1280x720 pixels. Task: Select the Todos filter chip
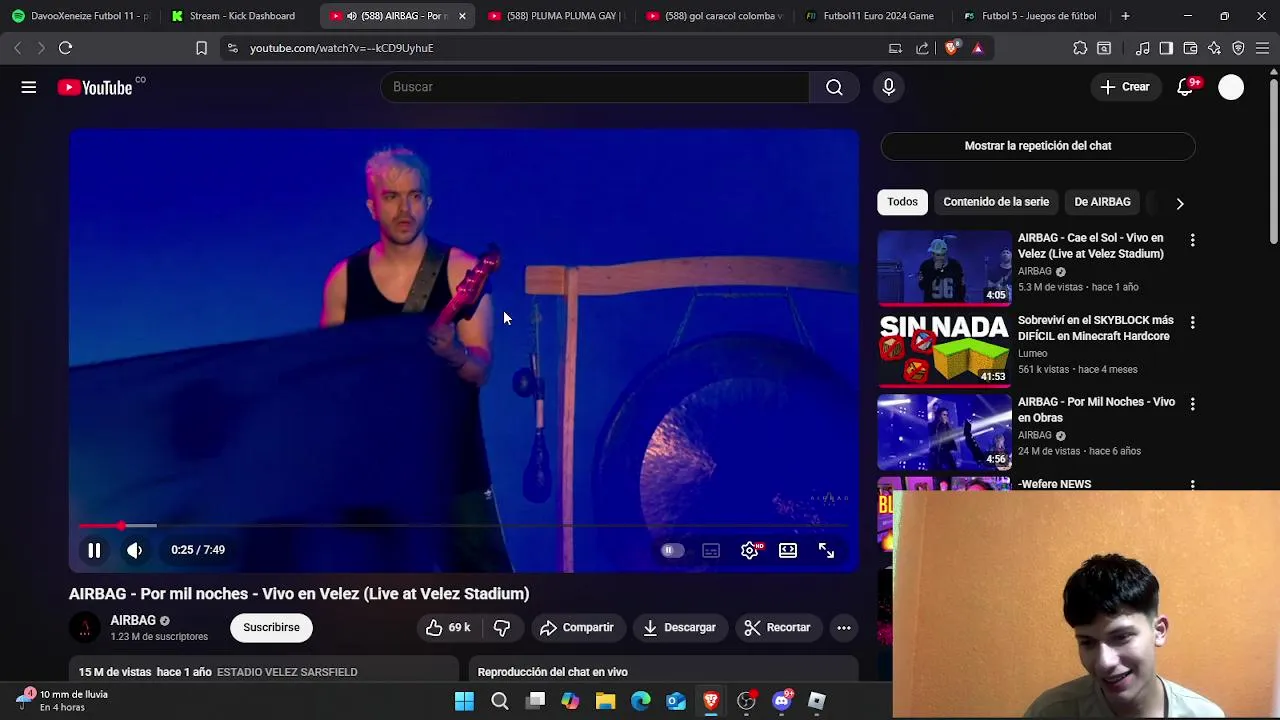point(902,202)
